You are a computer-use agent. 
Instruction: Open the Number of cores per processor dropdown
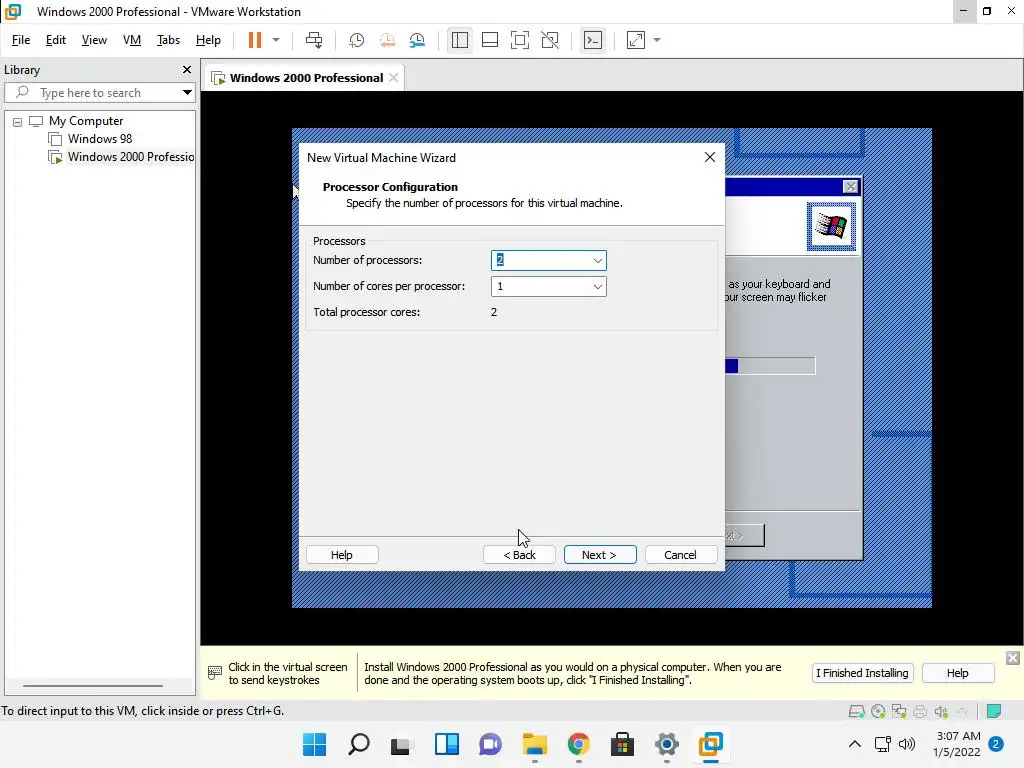point(549,286)
